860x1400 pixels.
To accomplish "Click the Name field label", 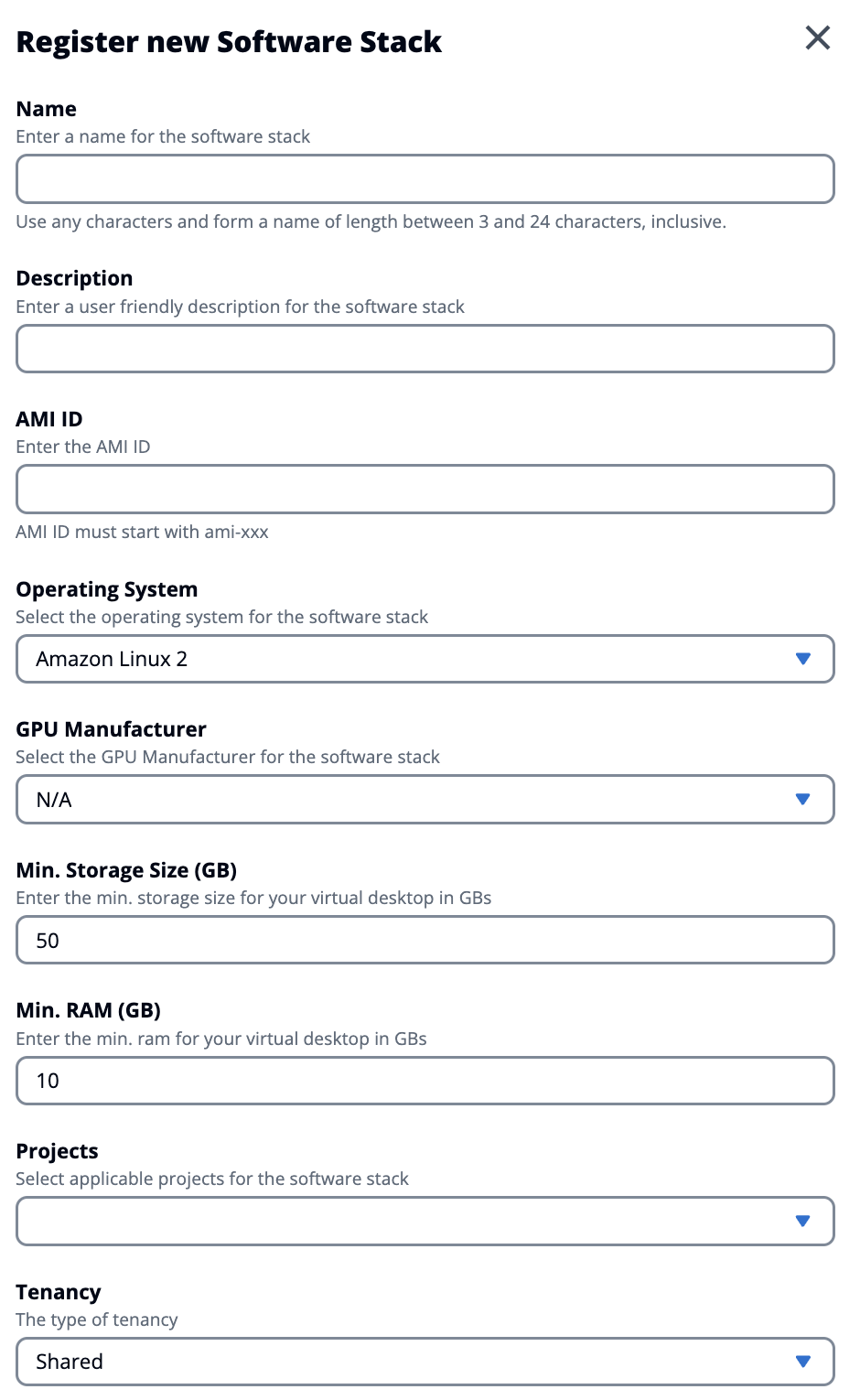I will coord(47,109).
